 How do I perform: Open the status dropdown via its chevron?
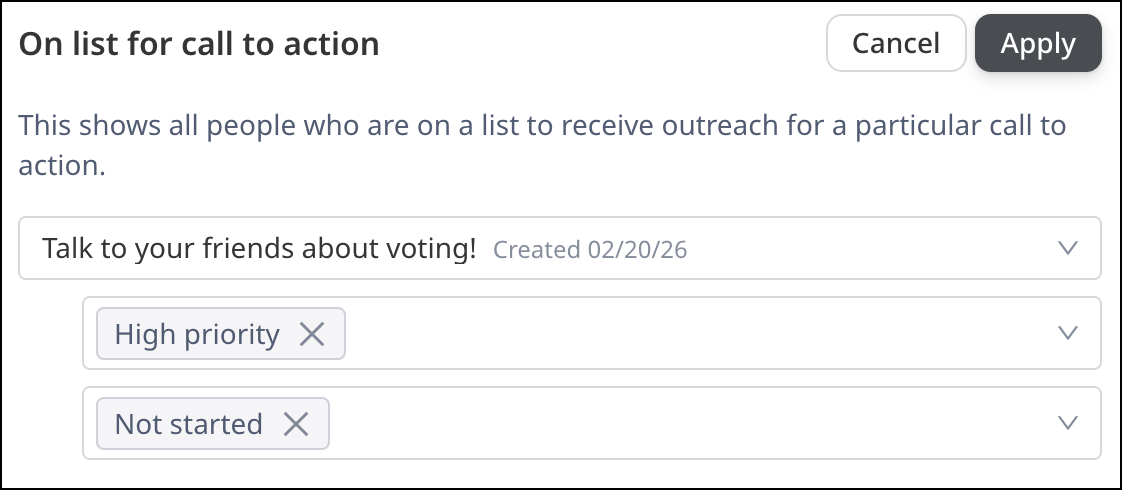point(1068,423)
